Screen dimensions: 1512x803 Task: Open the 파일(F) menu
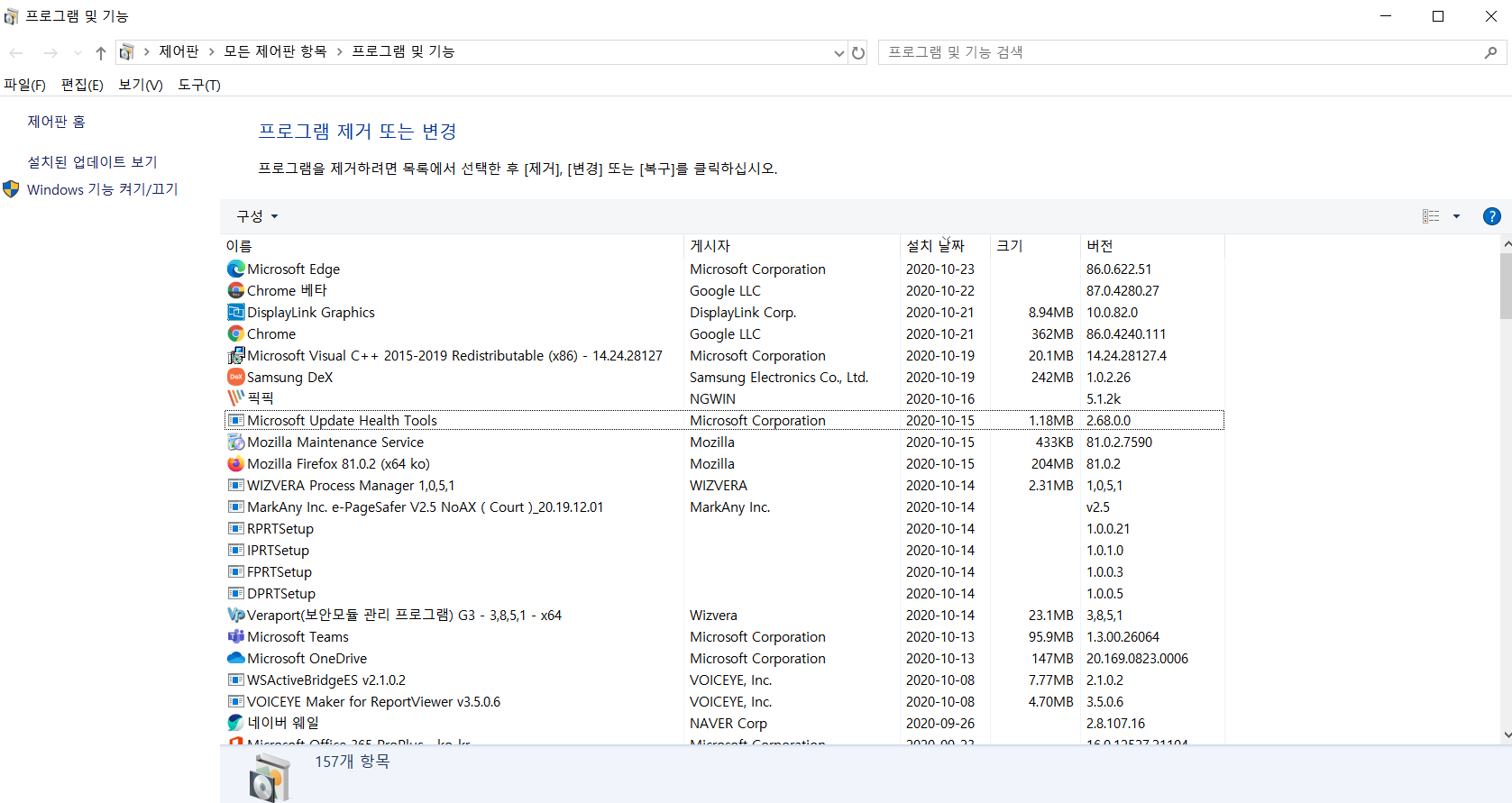pyautogui.click(x=24, y=85)
